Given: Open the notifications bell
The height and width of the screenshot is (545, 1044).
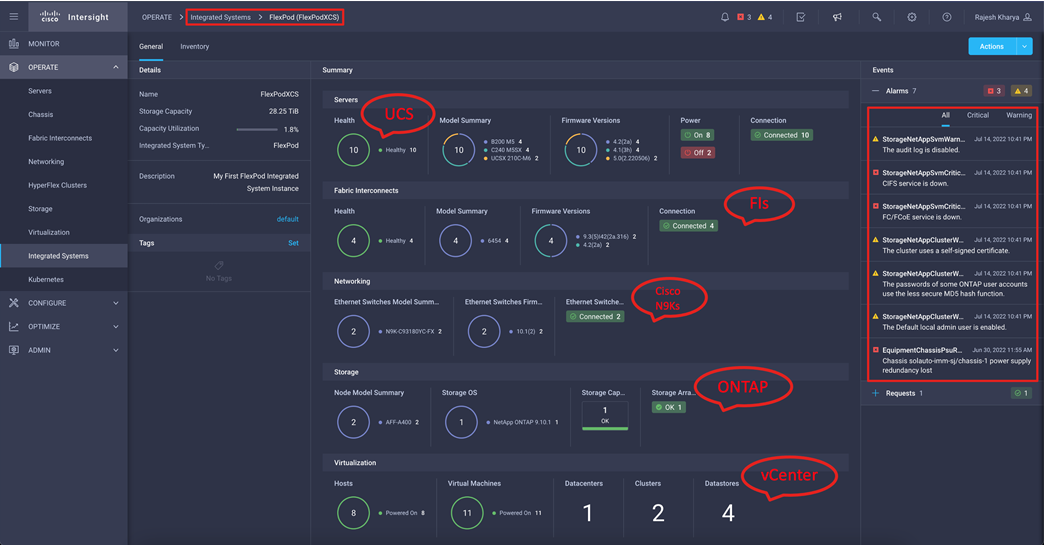Looking at the screenshot, I should [725, 17].
